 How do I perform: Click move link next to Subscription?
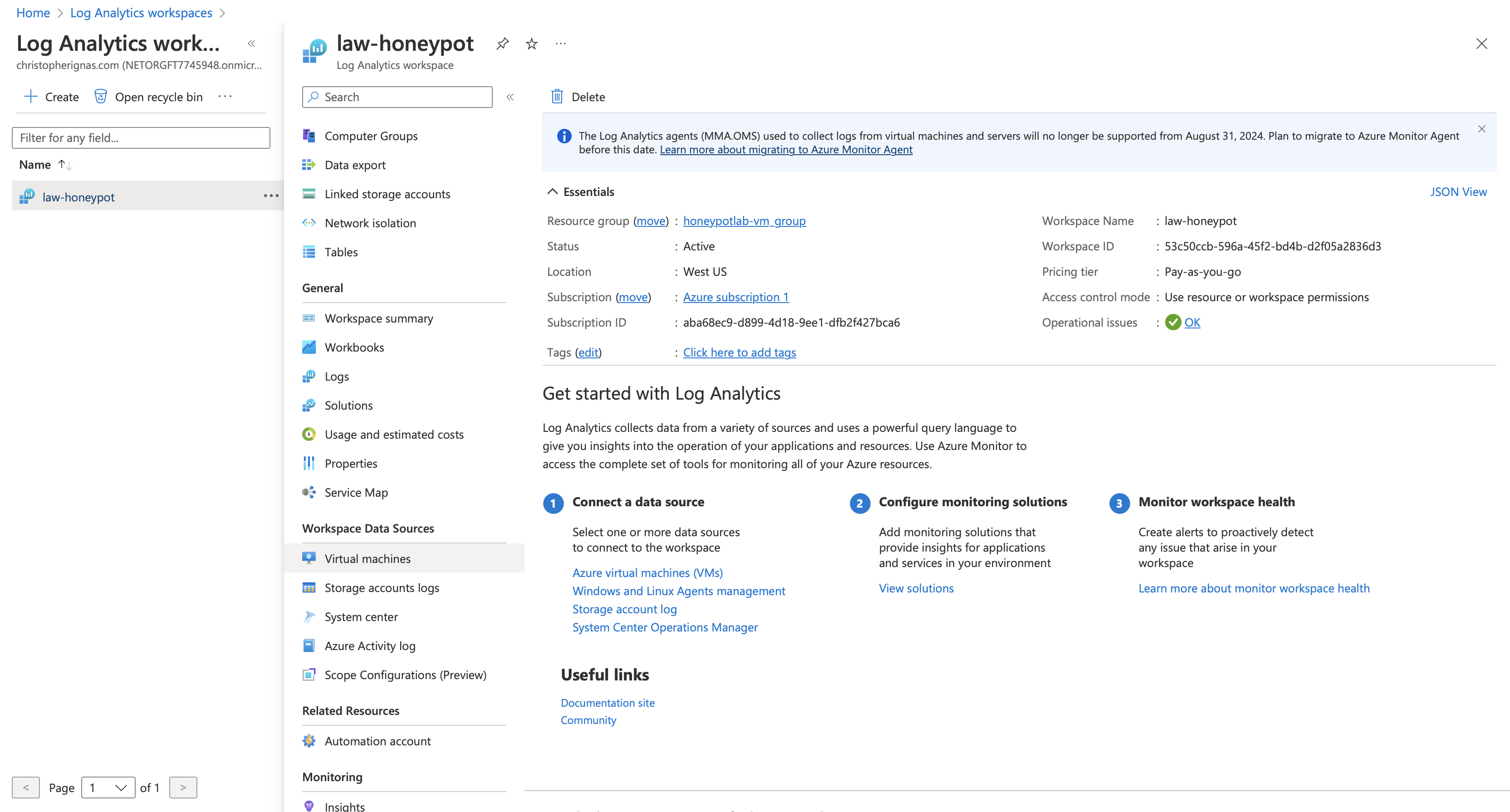(x=634, y=297)
